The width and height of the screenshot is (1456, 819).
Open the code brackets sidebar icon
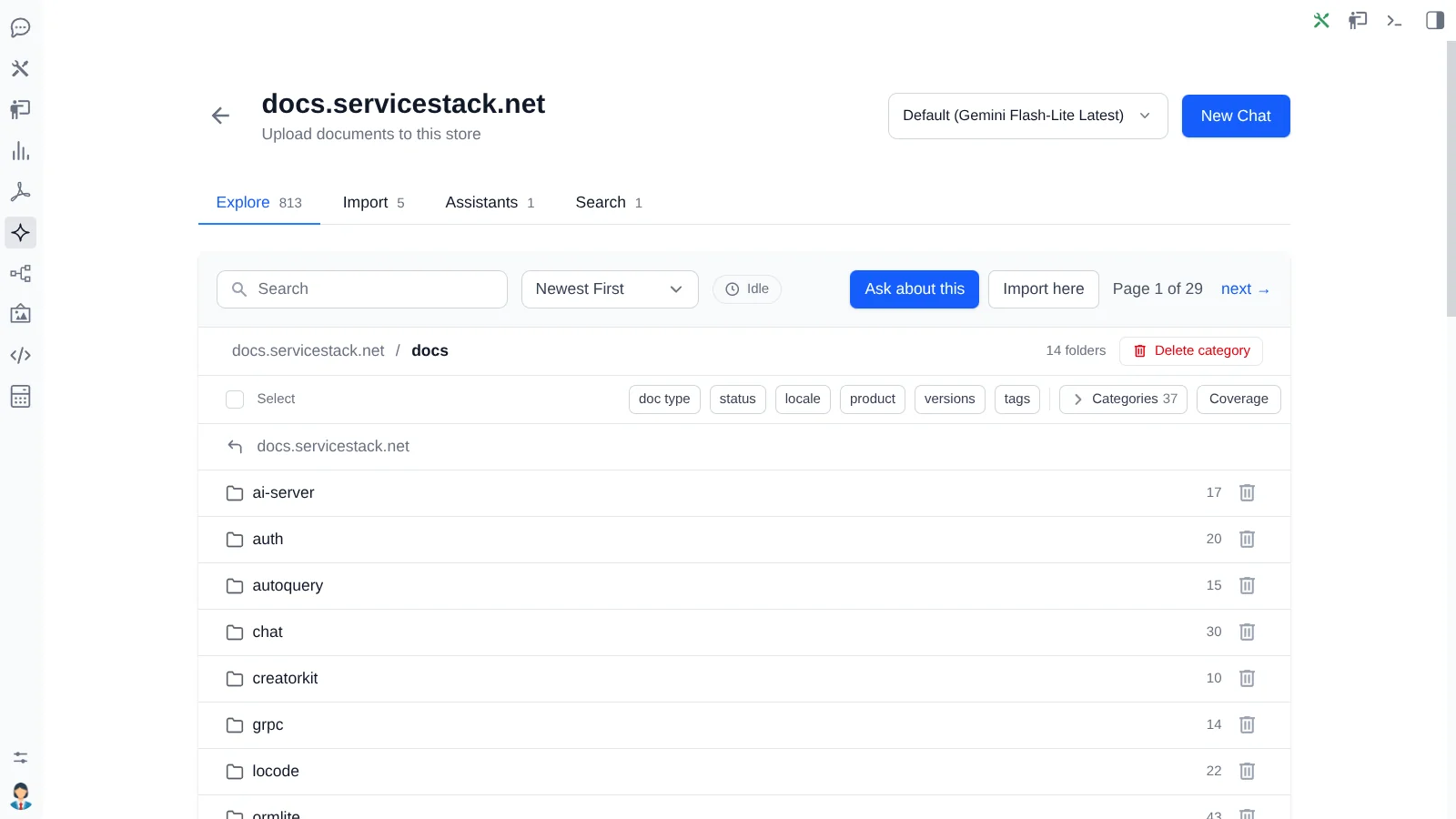point(20,356)
